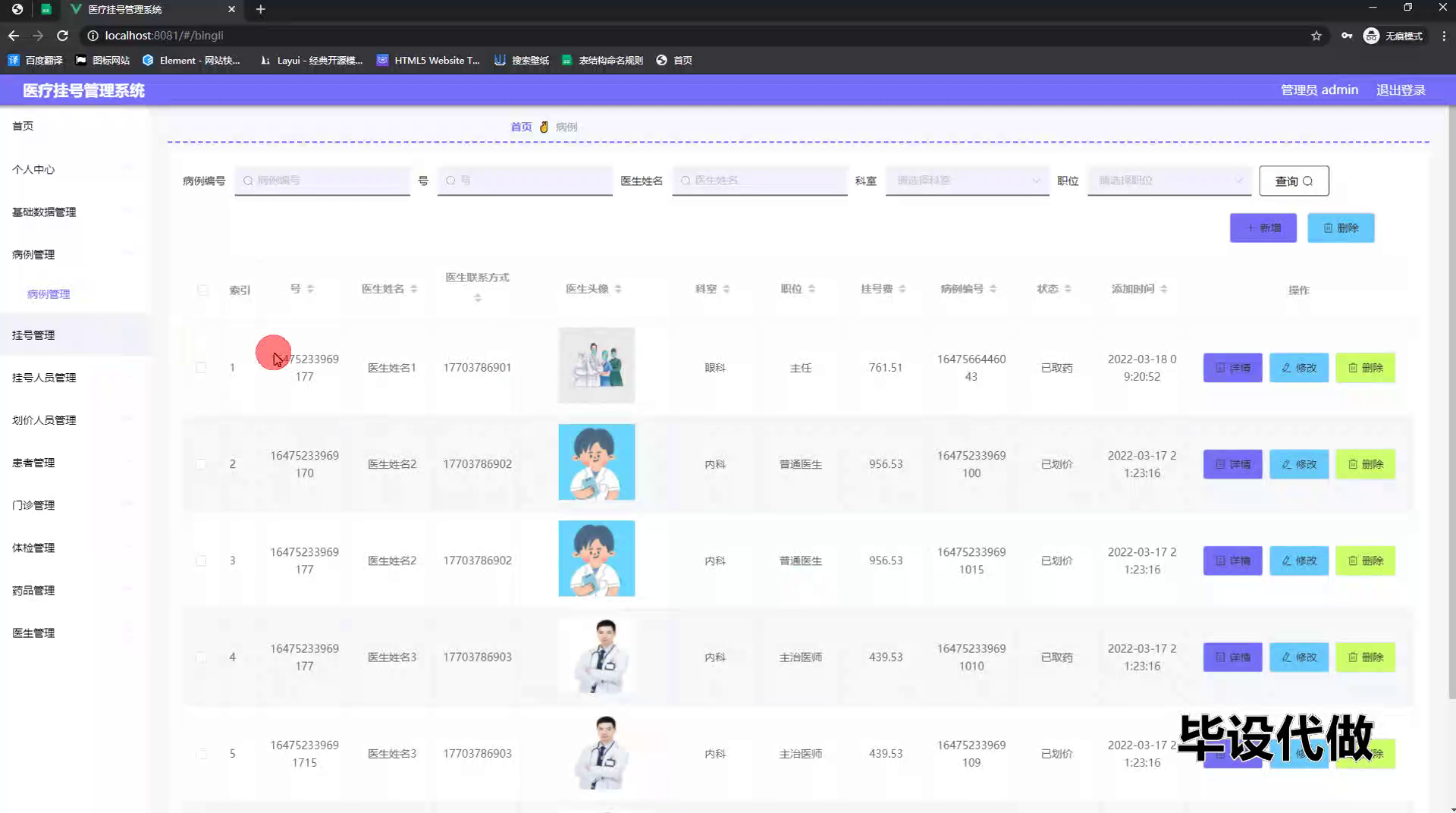Expand the 个人中心 sidebar menu
Screen dimensions: 1456x813
pyautogui.click(x=74, y=169)
